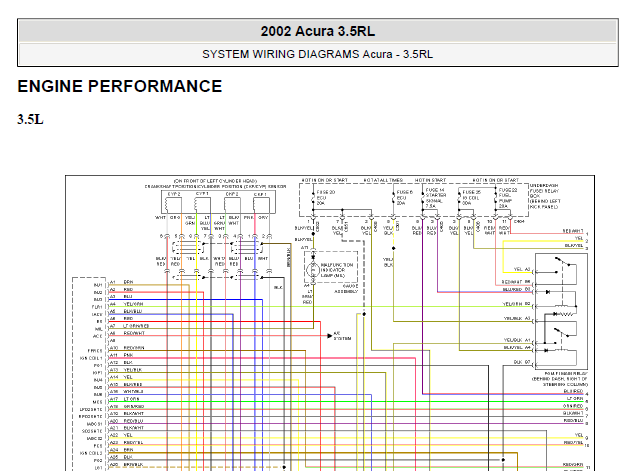This screenshot has height=471, width=628.
Task: Click 'MALFUNCTION INDICATOR LAMP (MIL)' label
Action: pos(336,270)
